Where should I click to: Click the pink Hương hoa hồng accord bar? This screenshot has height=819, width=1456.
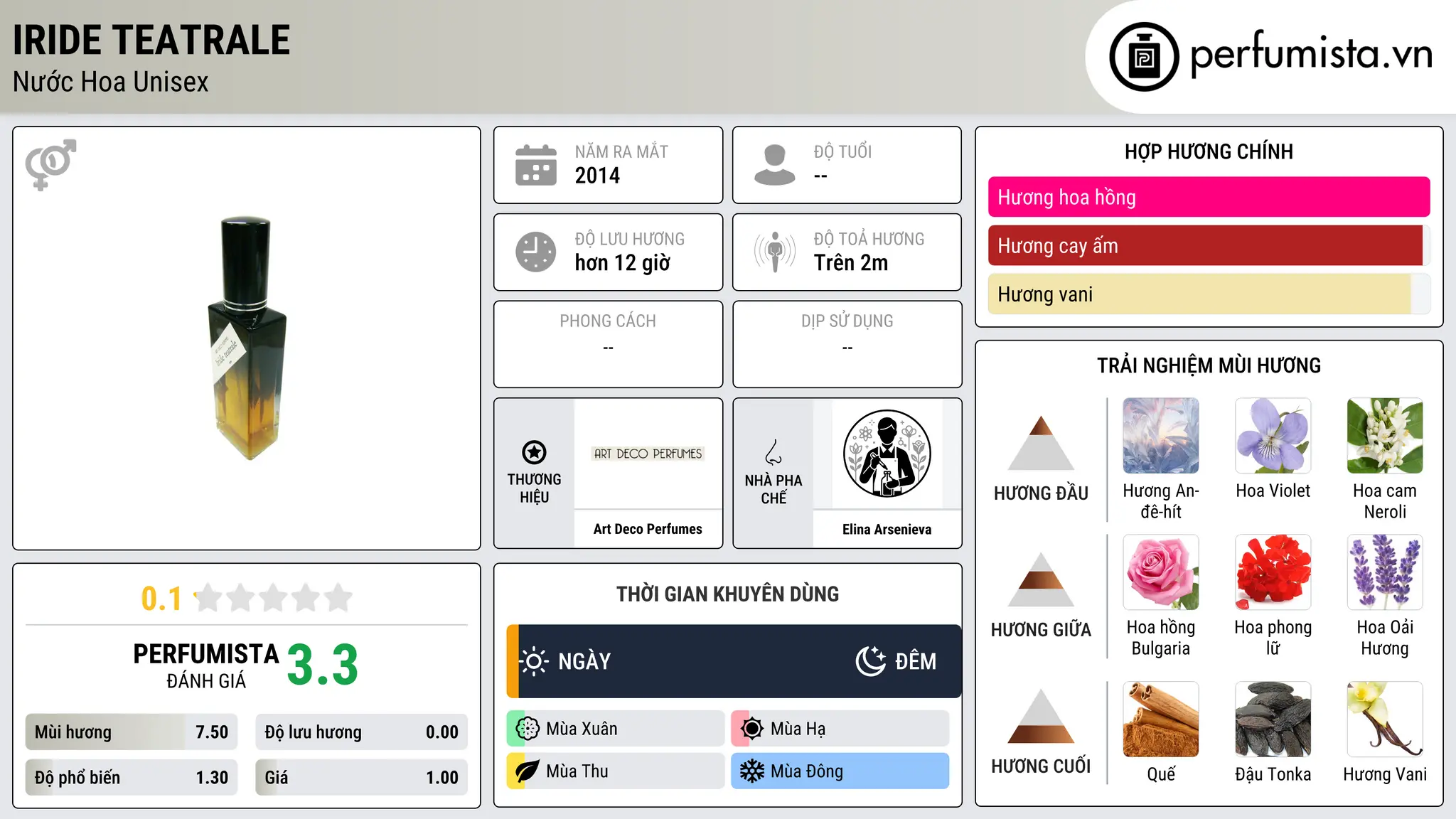(1209, 197)
